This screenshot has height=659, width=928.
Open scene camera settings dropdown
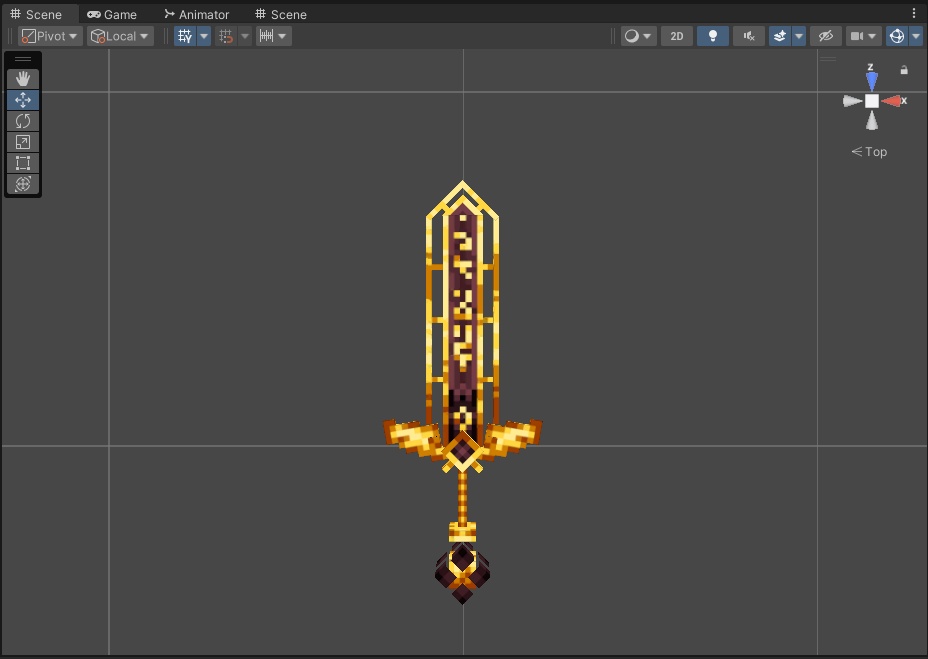(x=863, y=36)
